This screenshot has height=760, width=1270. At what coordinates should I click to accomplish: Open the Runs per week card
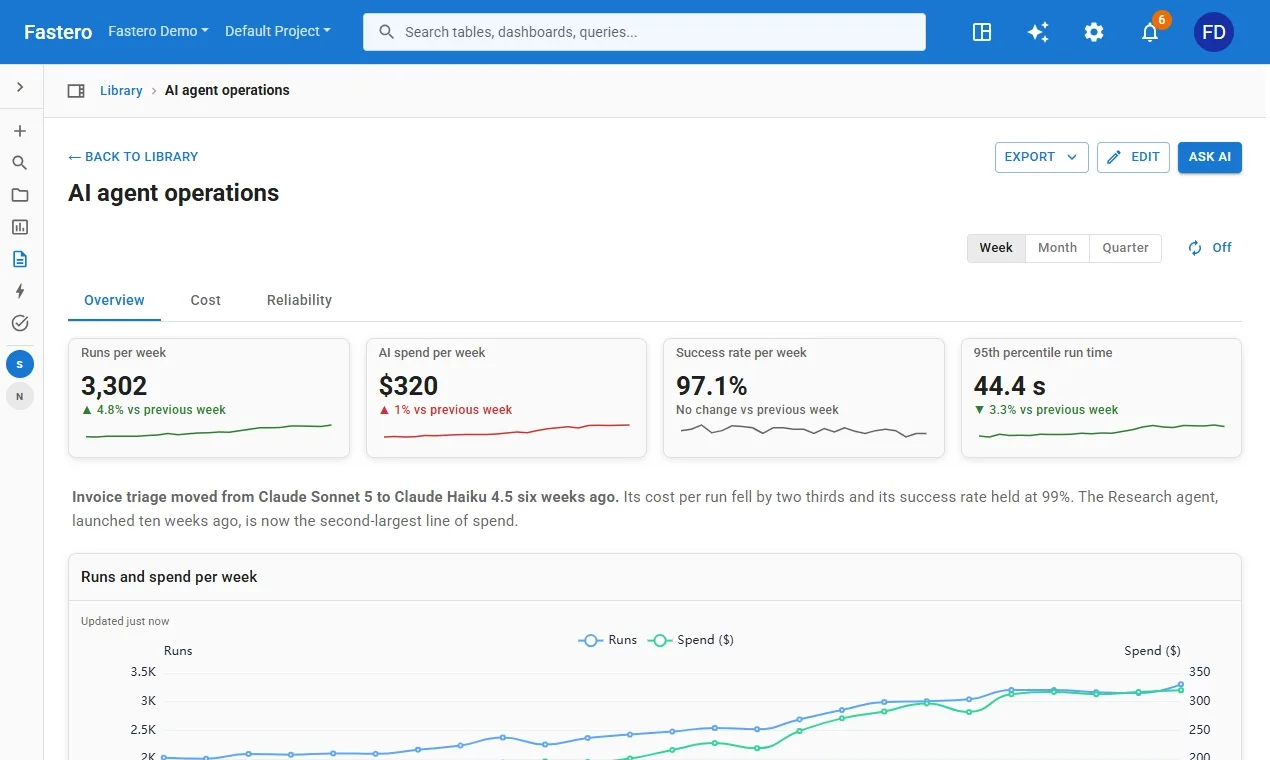click(209, 398)
